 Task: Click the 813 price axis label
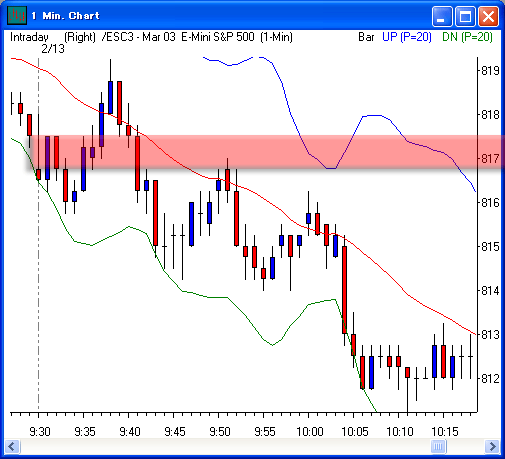pos(491,334)
